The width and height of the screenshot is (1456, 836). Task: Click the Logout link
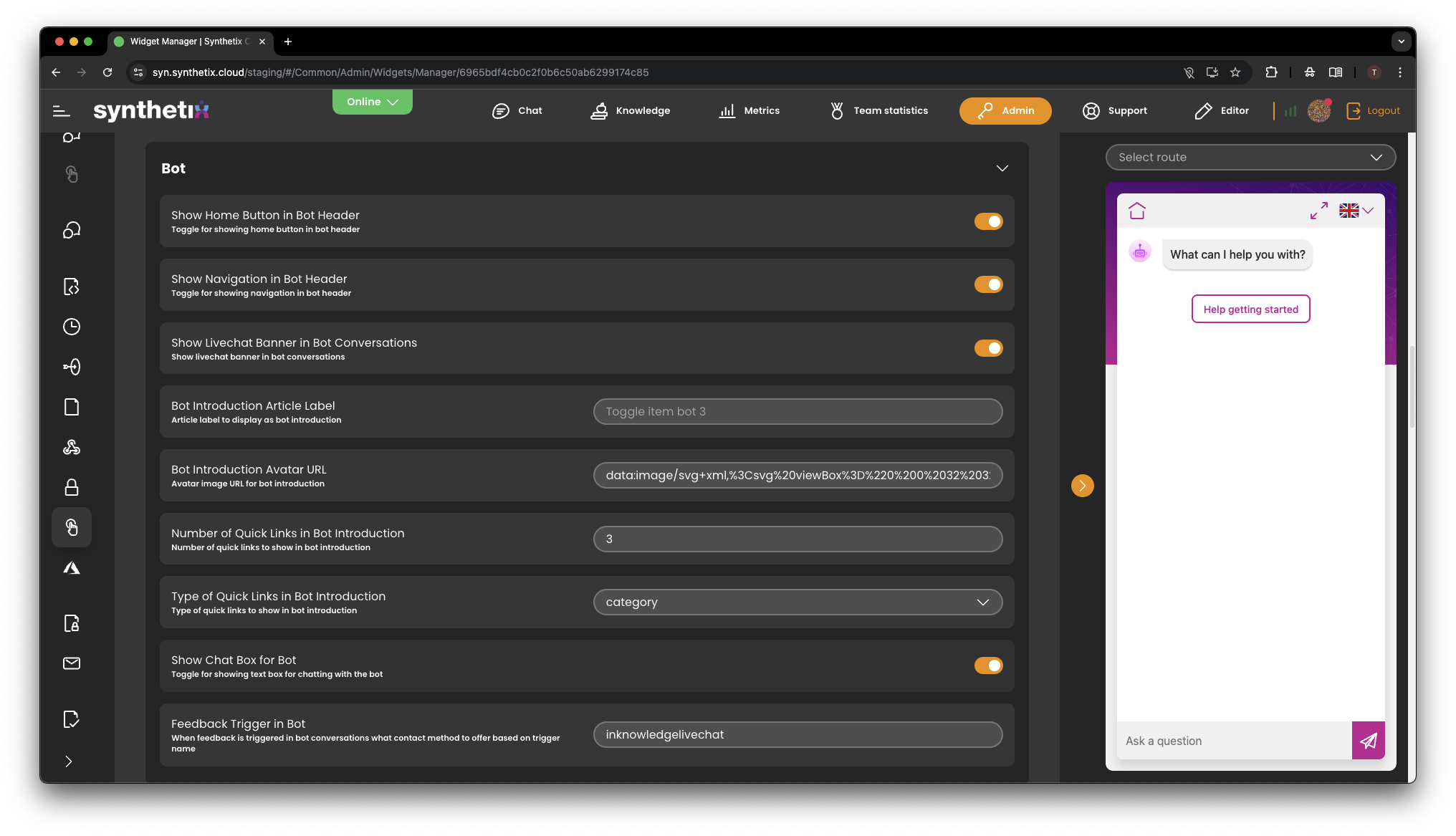[x=1373, y=111]
